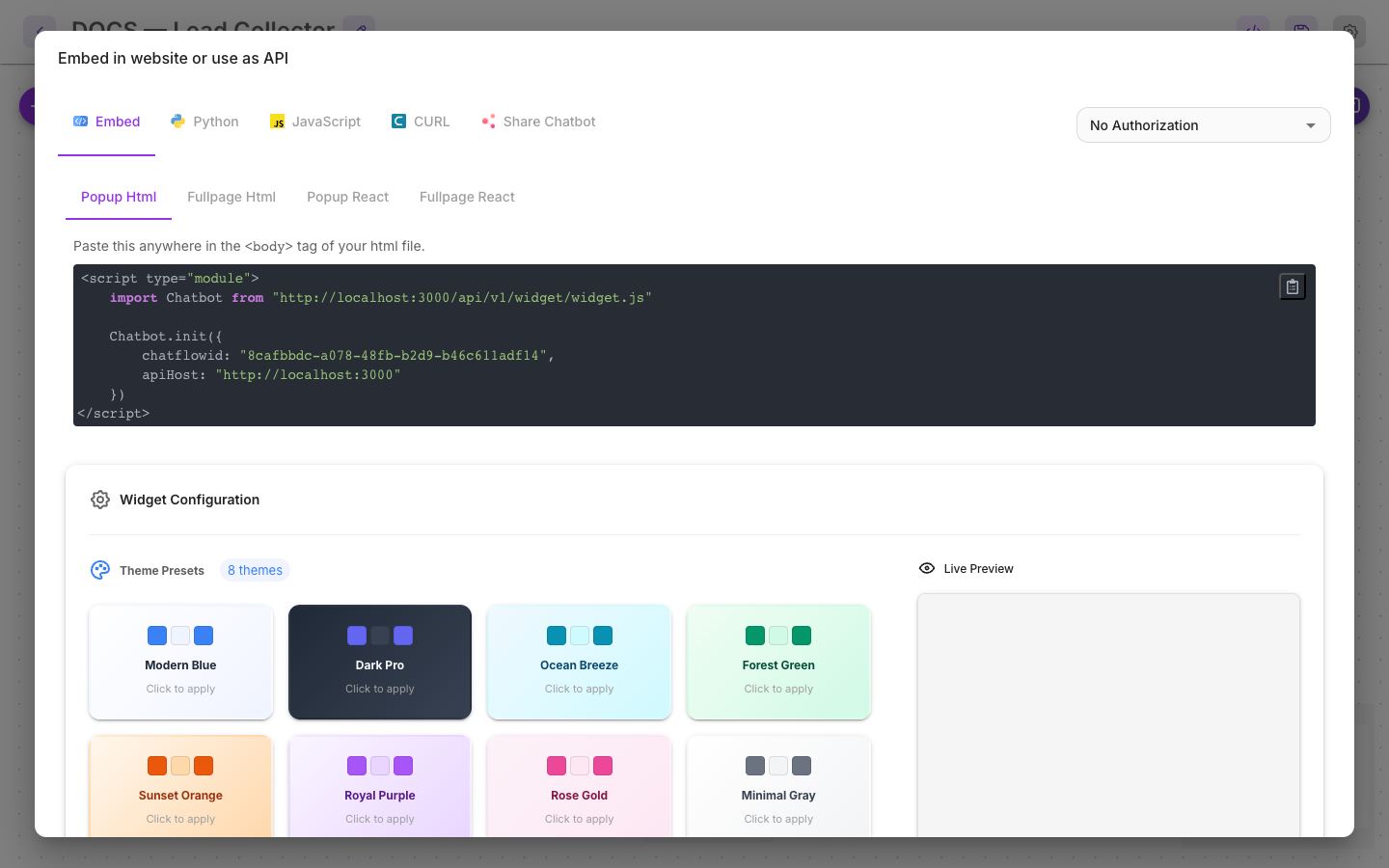Click the 8 themes badge
The image size is (1389, 868).
[x=255, y=570]
